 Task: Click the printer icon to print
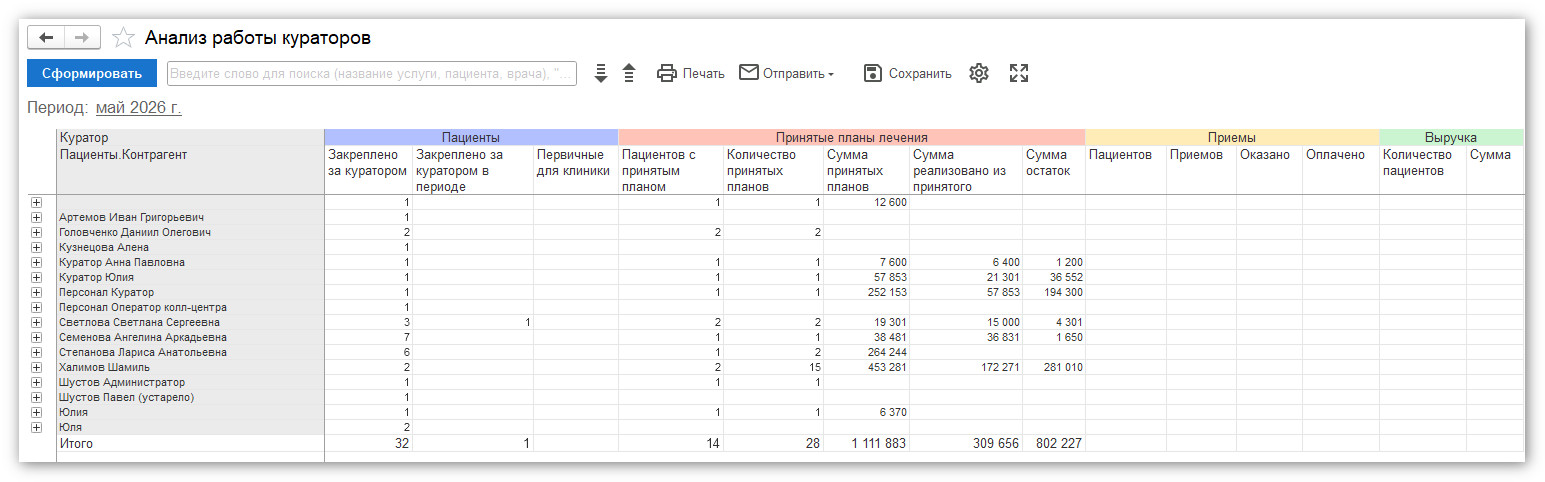(667, 73)
